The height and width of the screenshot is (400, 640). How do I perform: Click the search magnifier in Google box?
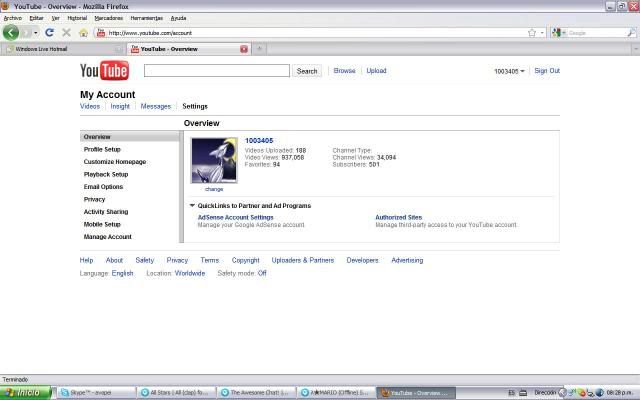(x=630, y=32)
